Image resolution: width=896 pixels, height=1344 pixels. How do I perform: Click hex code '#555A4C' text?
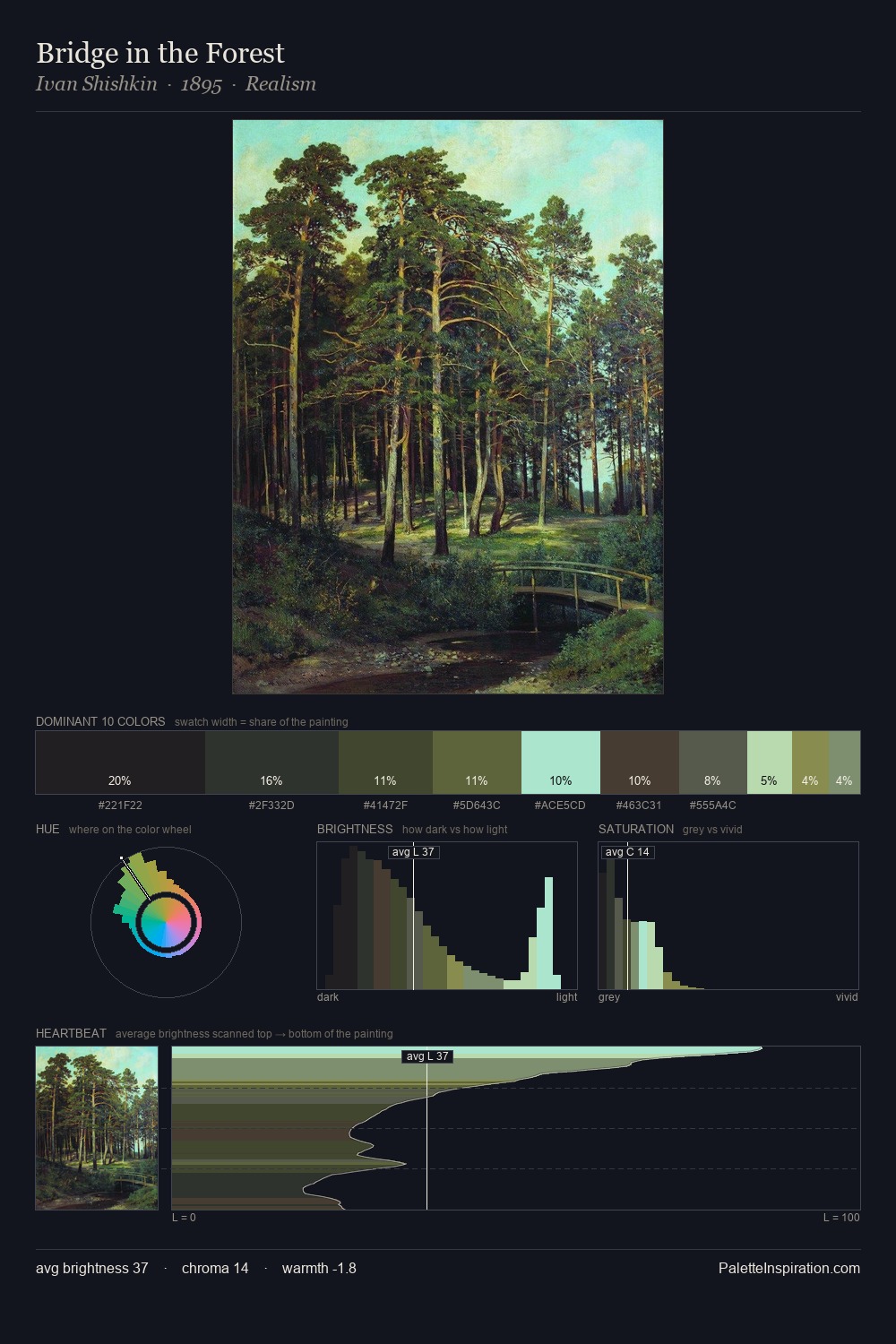pos(712,805)
